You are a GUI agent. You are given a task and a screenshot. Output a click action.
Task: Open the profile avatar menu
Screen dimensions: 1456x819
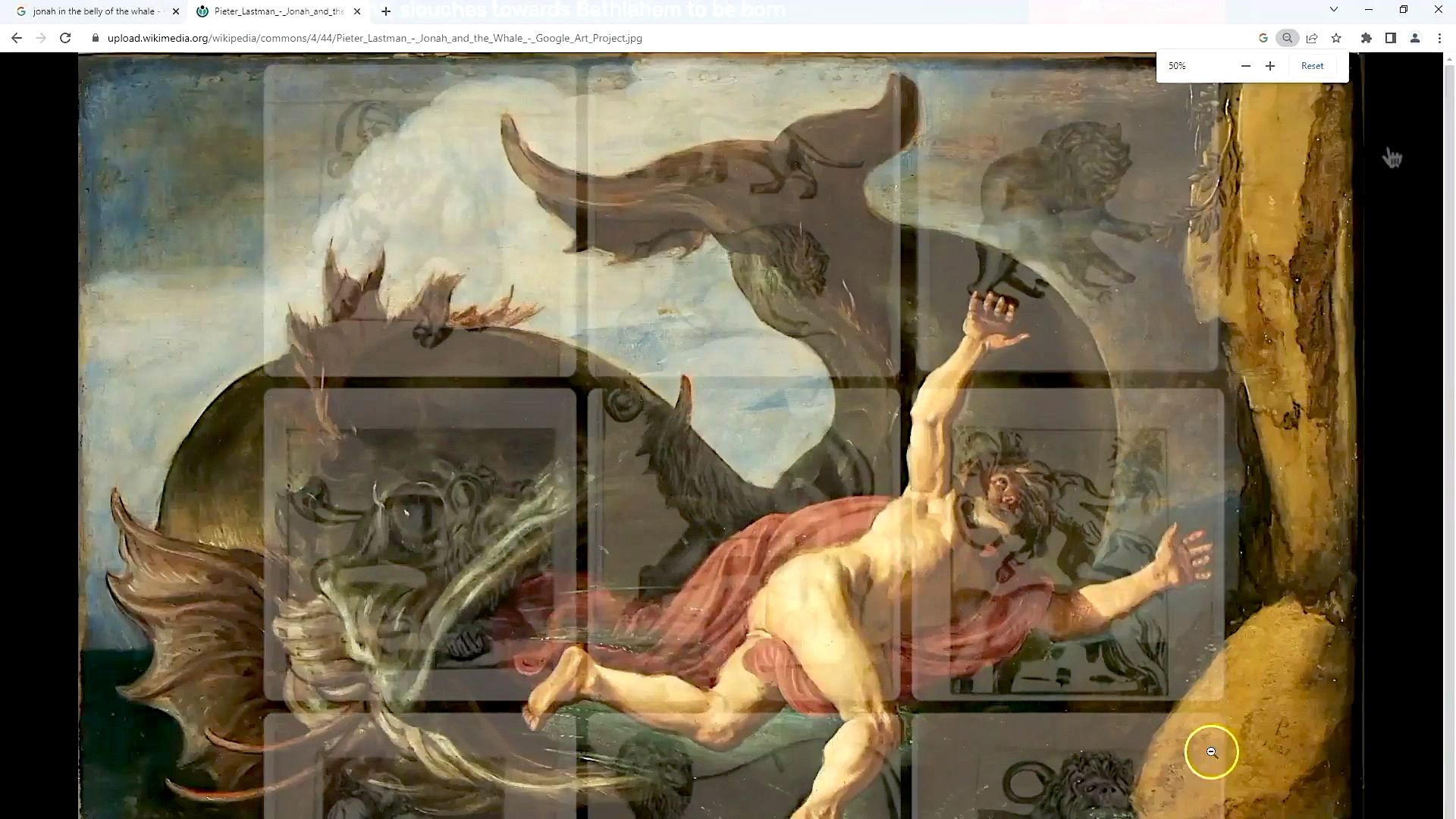(1415, 38)
